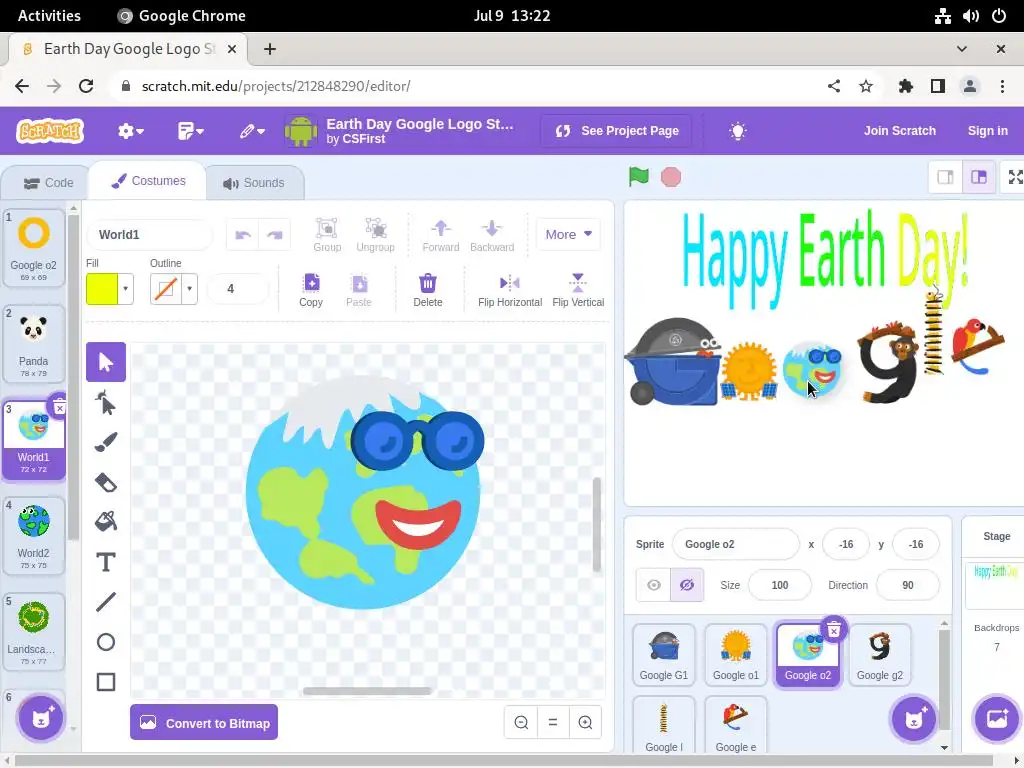Open the clock and calendar menu

pyautogui.click(x=512, y=16)
